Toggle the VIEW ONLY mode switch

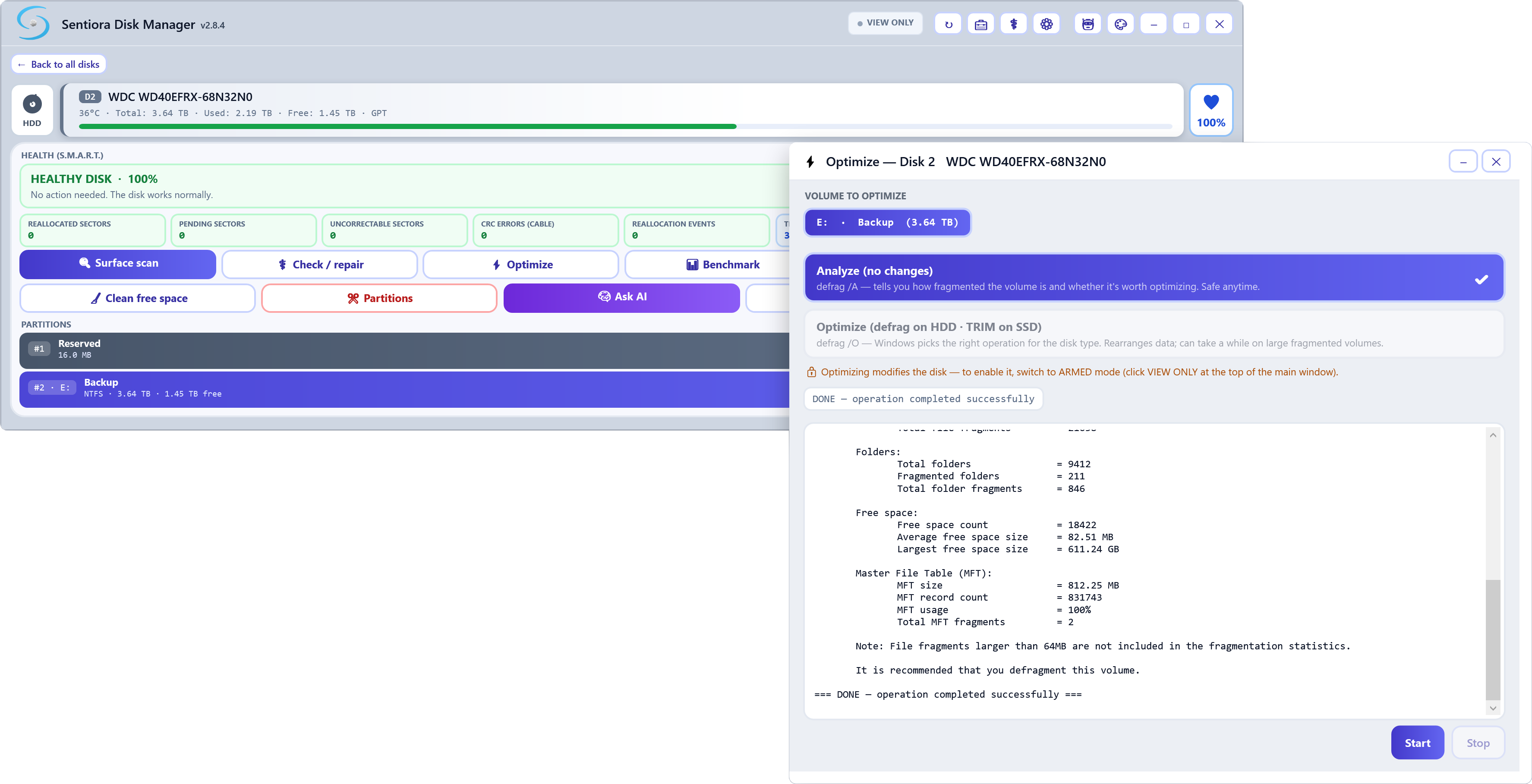point(885,23)
